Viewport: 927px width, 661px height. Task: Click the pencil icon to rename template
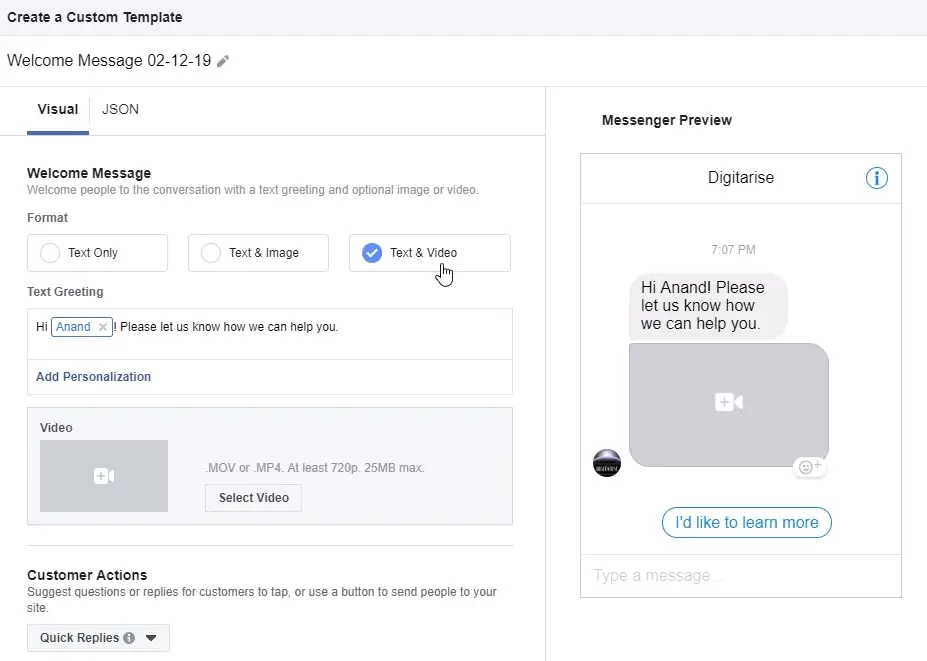coord(223,61)
